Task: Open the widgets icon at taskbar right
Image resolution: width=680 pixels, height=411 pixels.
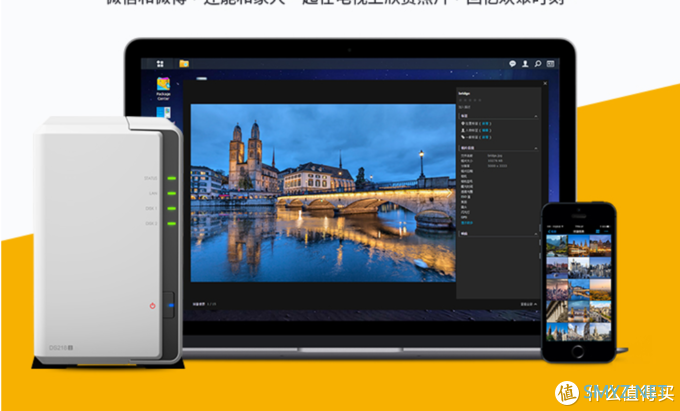Action: (551, 63)
